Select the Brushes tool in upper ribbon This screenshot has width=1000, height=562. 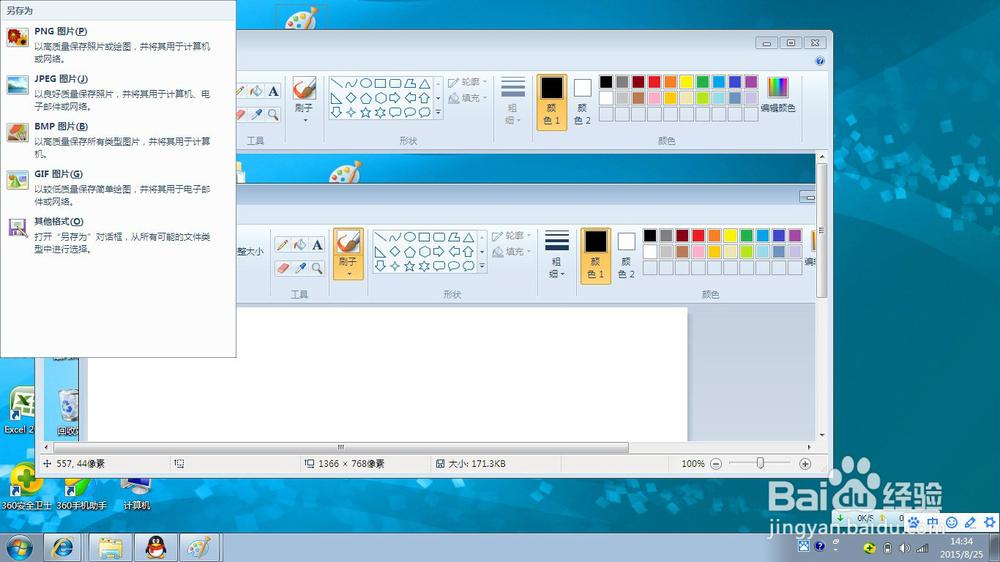pos(304,89)
